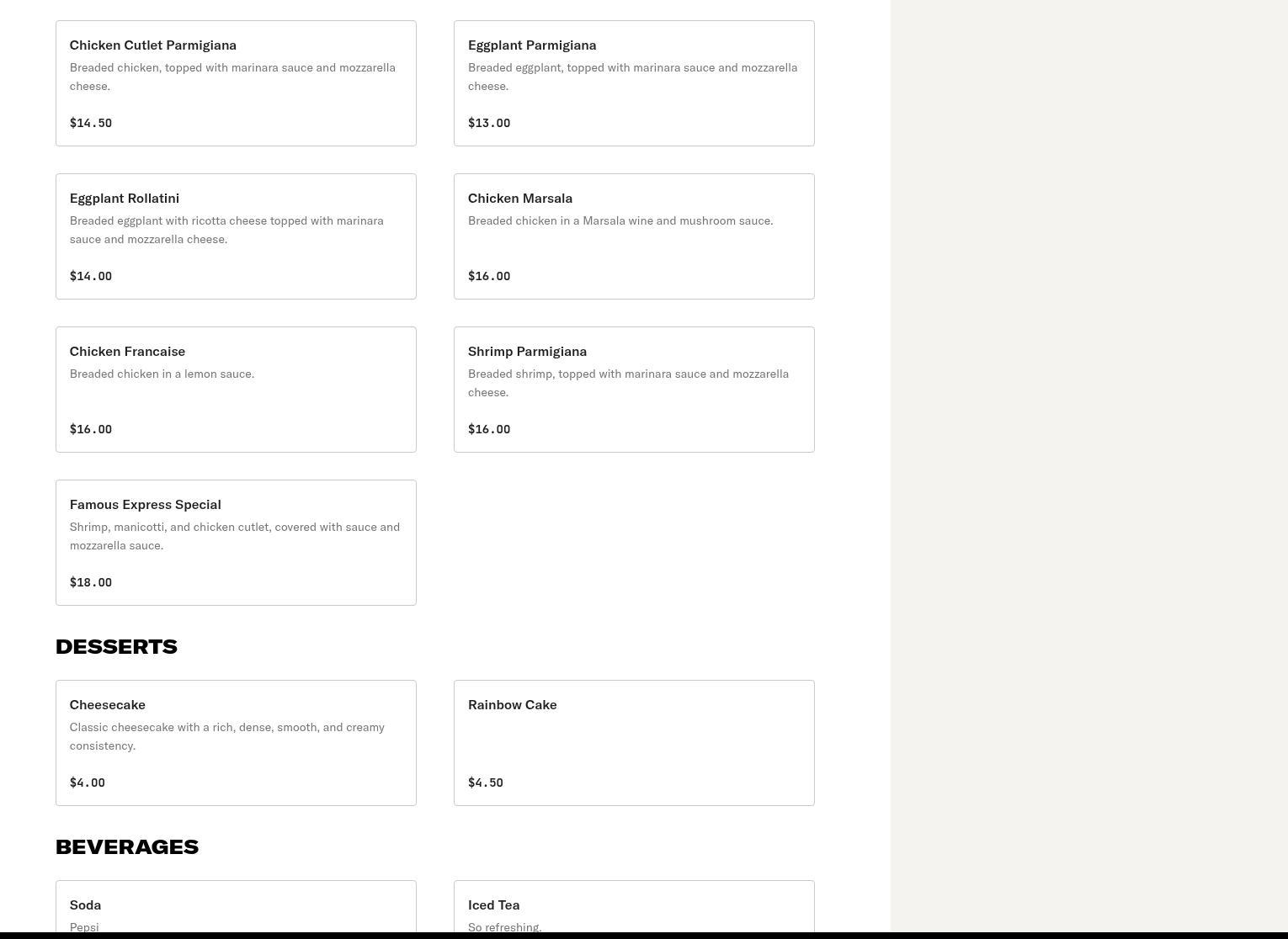Choose the Famous Express Special card
1288x939 pixels.
pos(236,543)
